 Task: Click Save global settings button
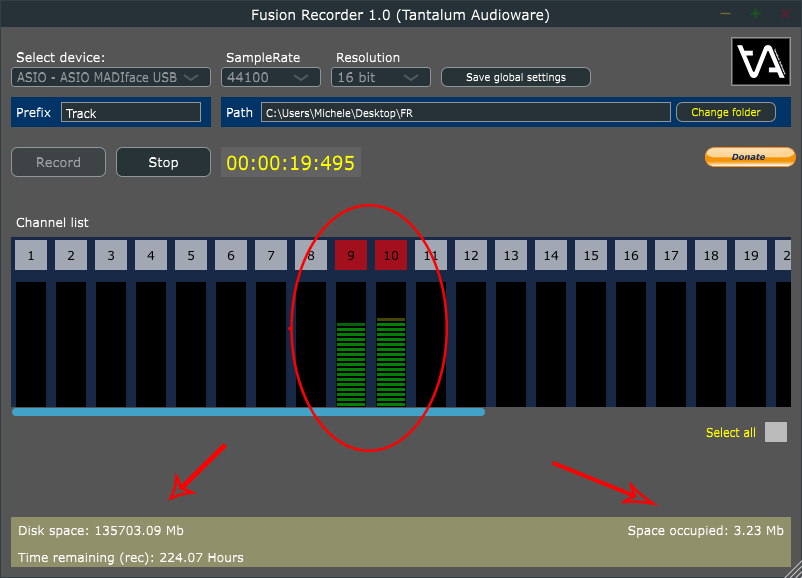pyautogui.click(x=516, y=77)
